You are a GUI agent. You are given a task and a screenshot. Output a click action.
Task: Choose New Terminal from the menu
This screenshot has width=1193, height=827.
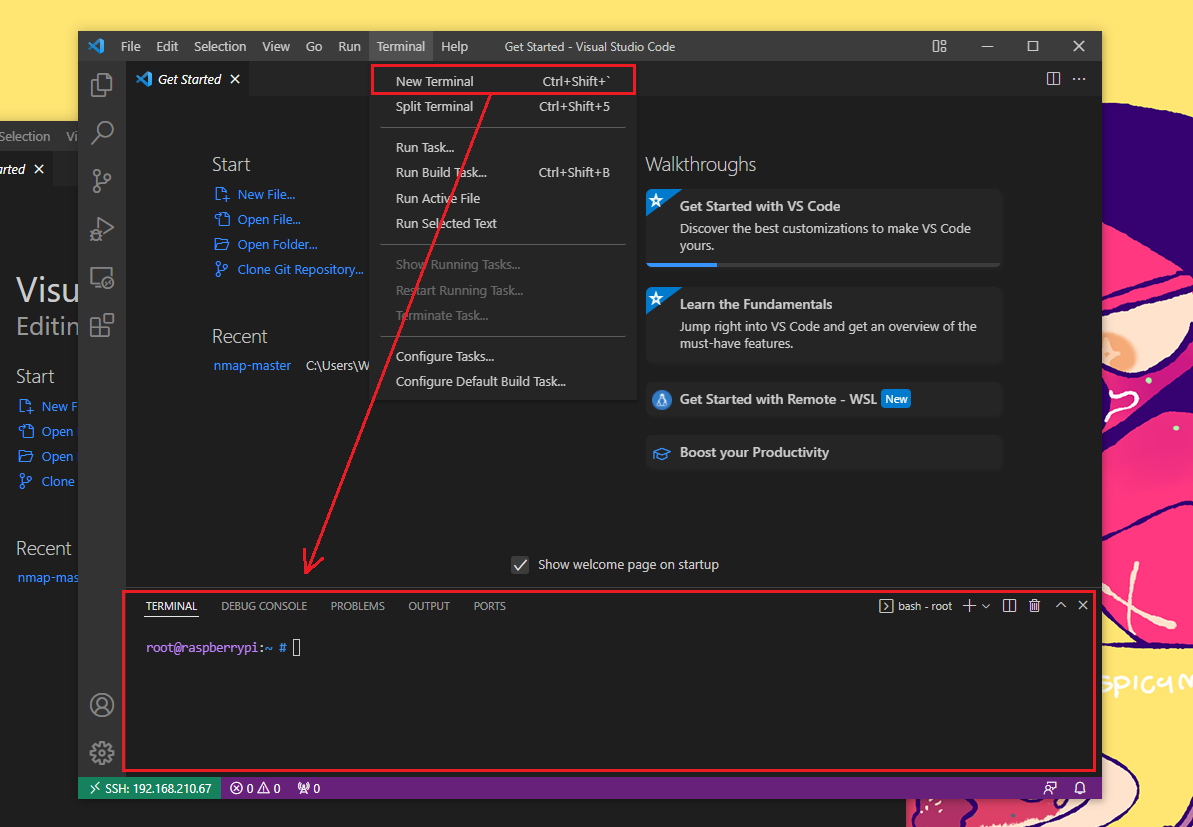coord(503,81)
